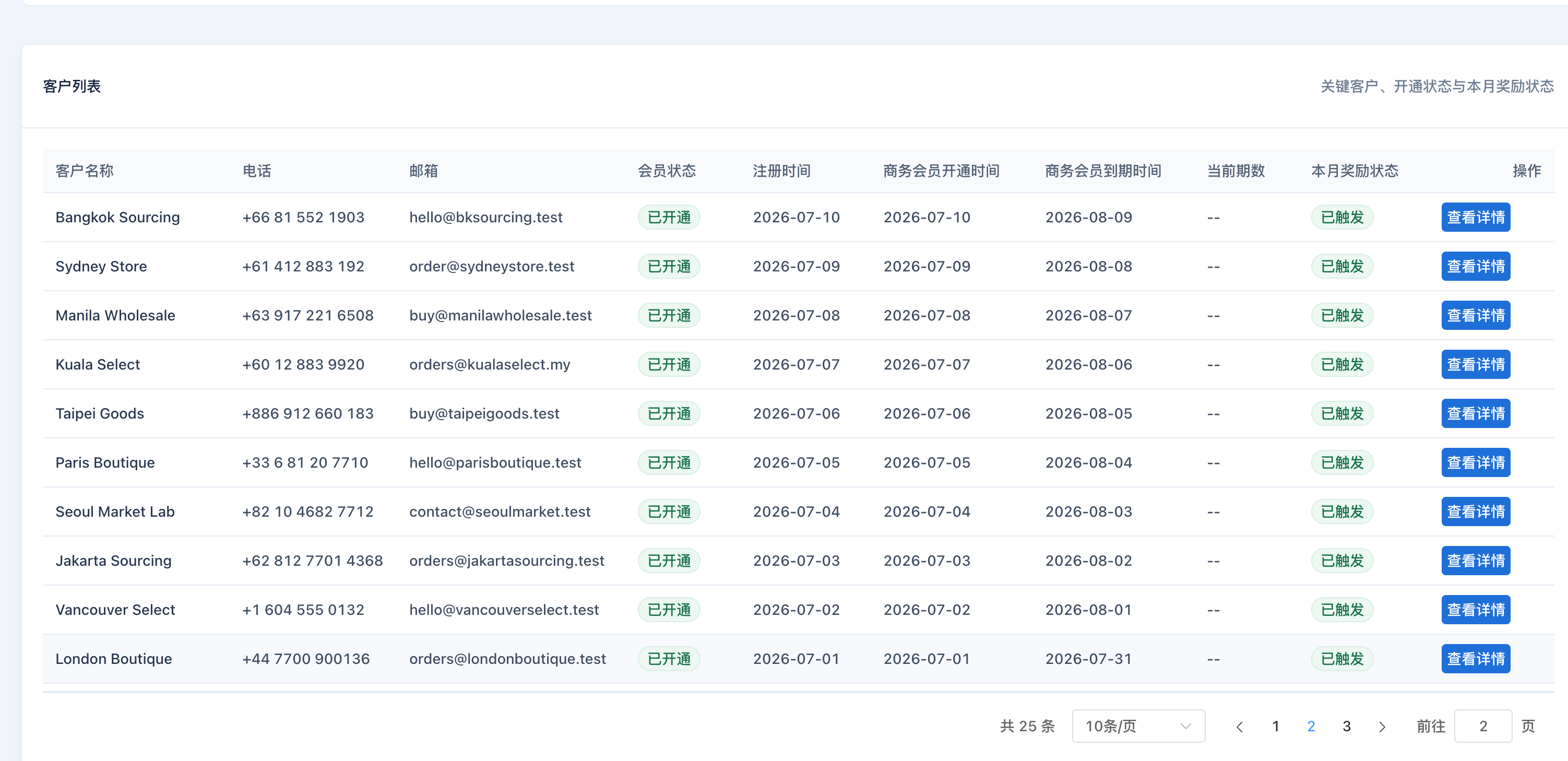The image size is (1568, 761).
Task: Click the 本月奖励状态 column header
Action: [x=1355, y=171]
